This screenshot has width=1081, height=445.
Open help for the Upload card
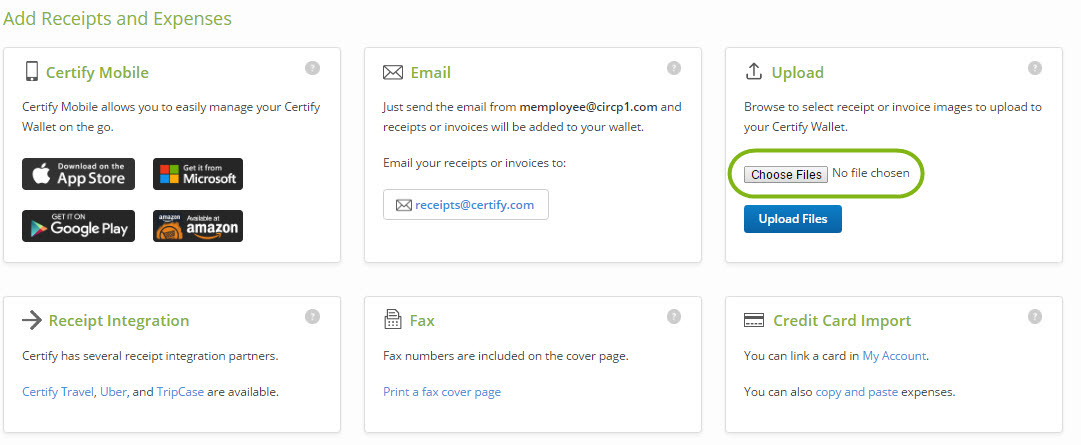pyautogui.click(x=1035, y=68)
